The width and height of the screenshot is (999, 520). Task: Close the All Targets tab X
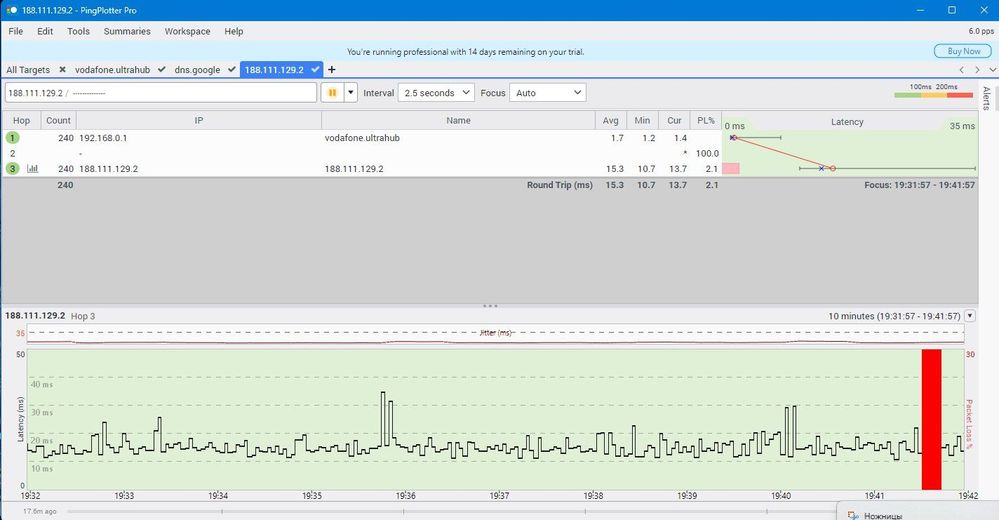point(62,69)
